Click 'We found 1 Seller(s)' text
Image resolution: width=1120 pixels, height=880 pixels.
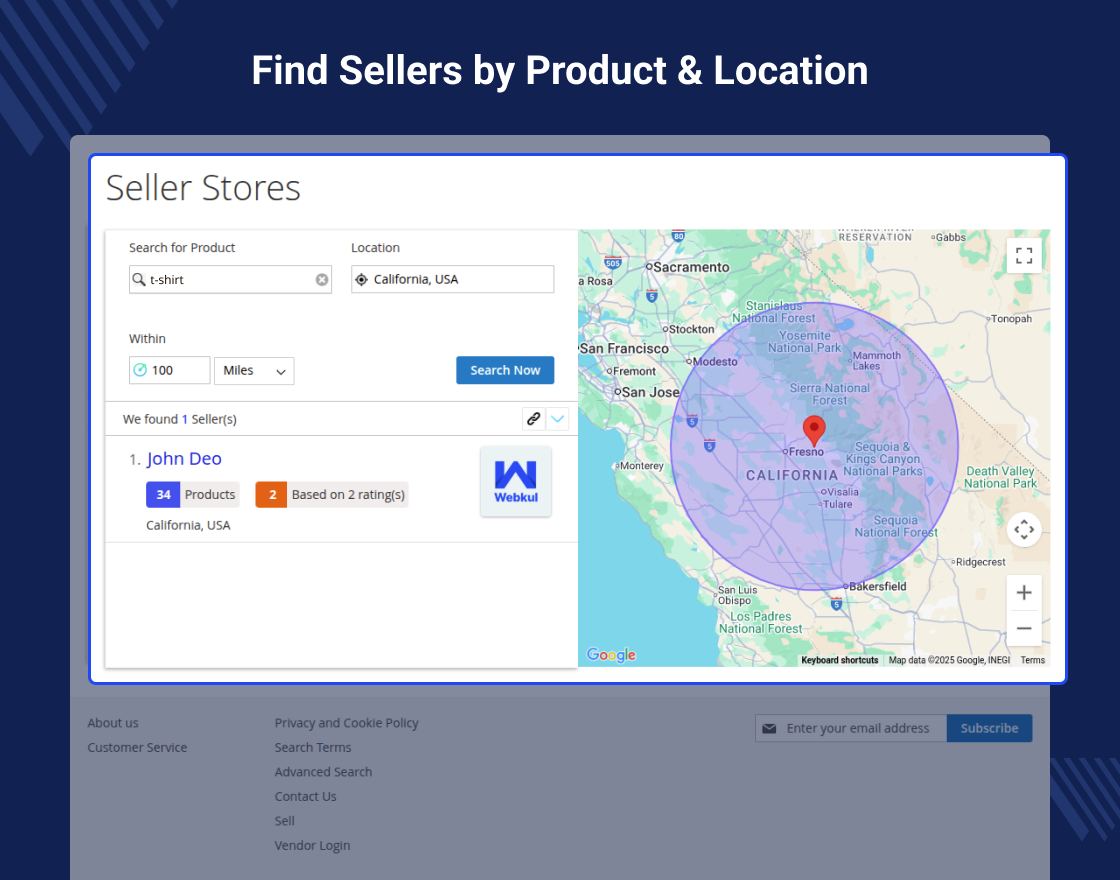point(179,419)
